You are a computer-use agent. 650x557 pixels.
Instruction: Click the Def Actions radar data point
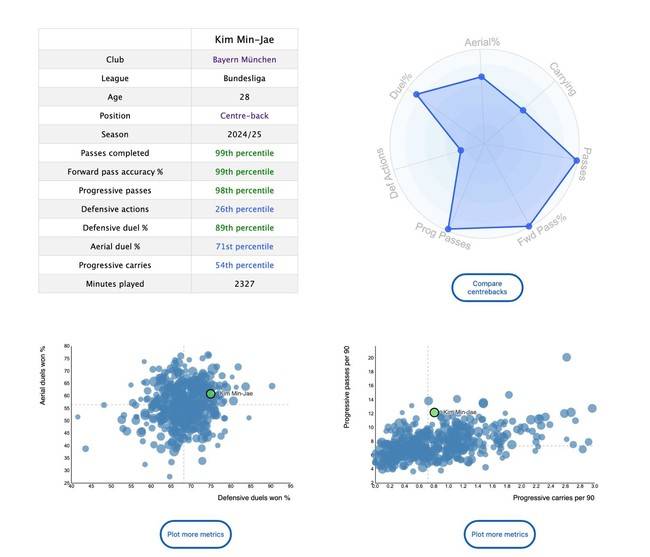click(x=460, y=151)
